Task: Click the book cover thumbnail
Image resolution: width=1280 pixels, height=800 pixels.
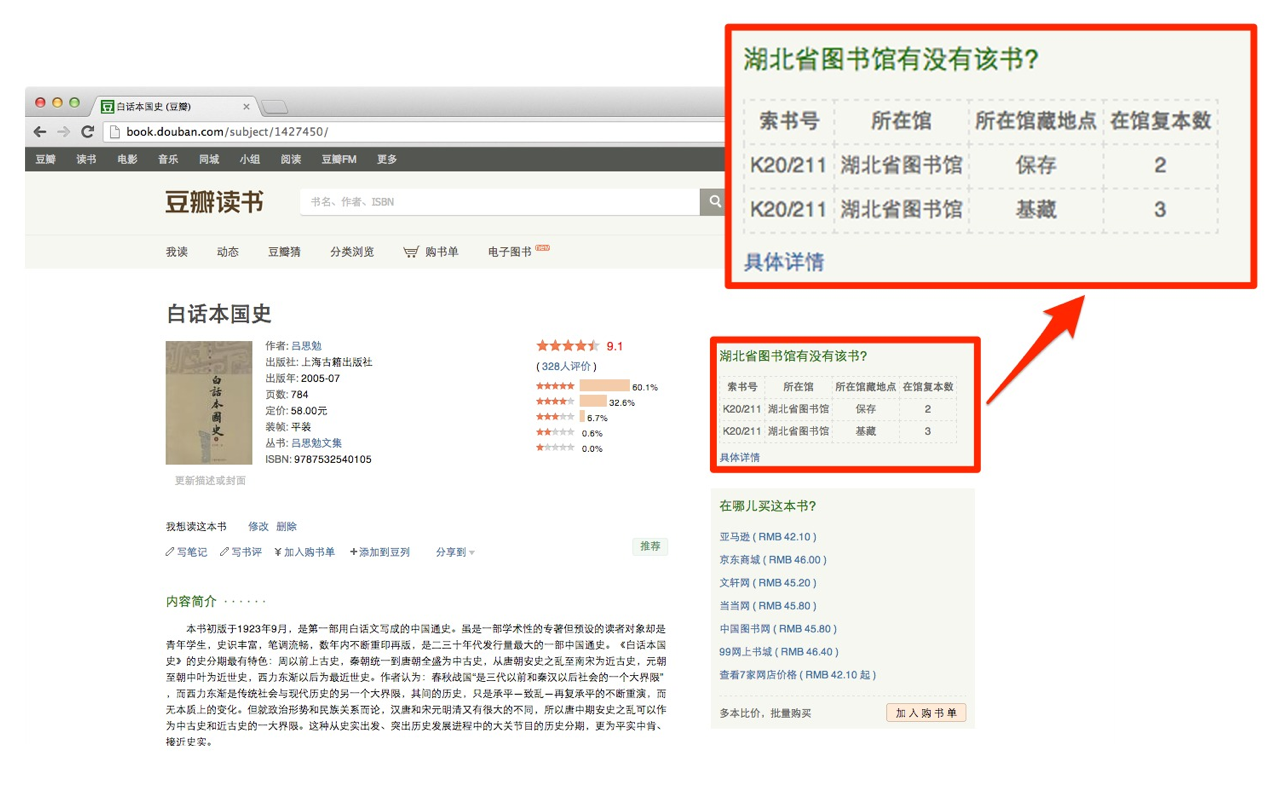Action: click(209, 403)
